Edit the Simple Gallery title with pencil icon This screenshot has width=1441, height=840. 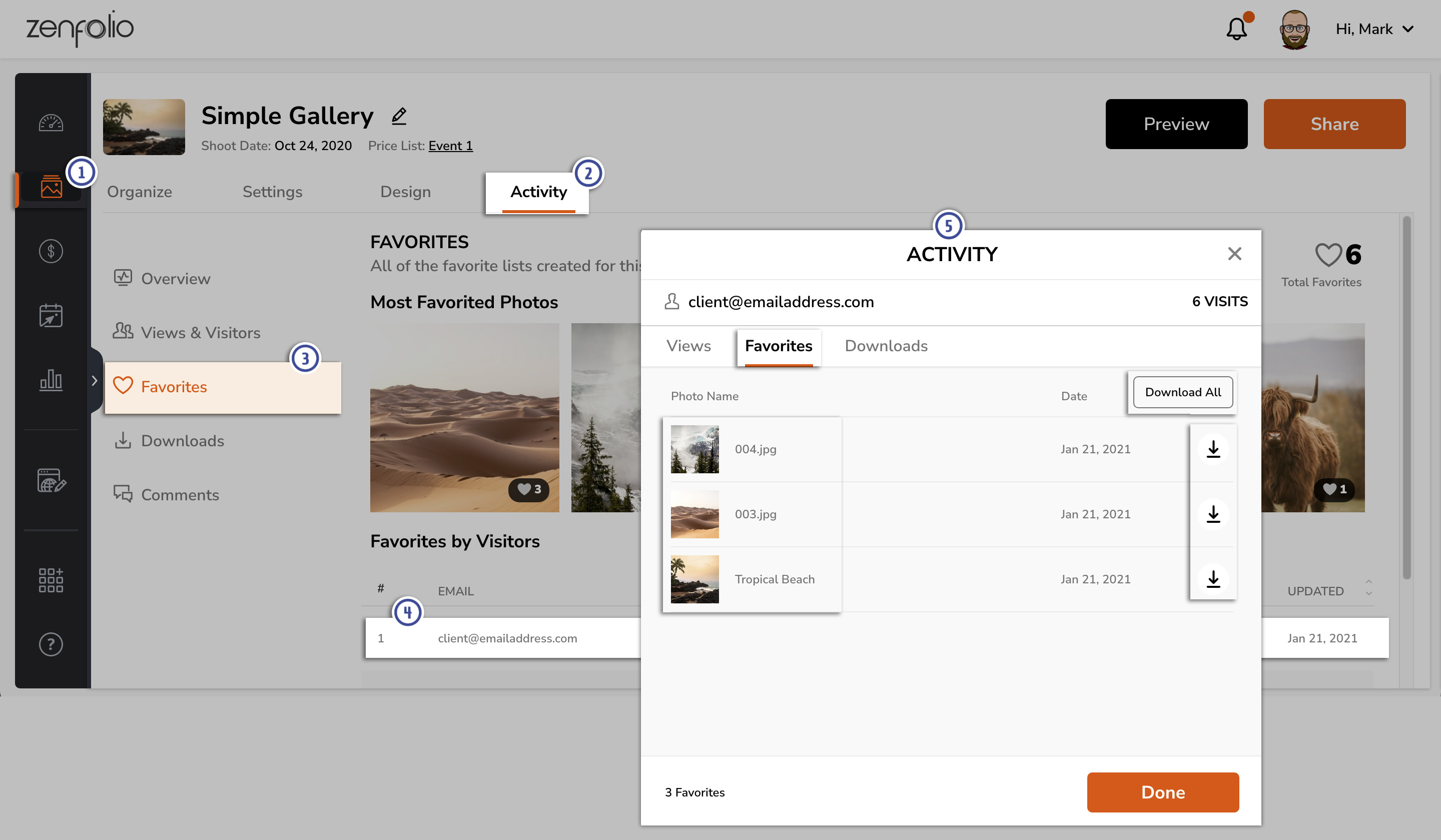click(x=399, y=116)
